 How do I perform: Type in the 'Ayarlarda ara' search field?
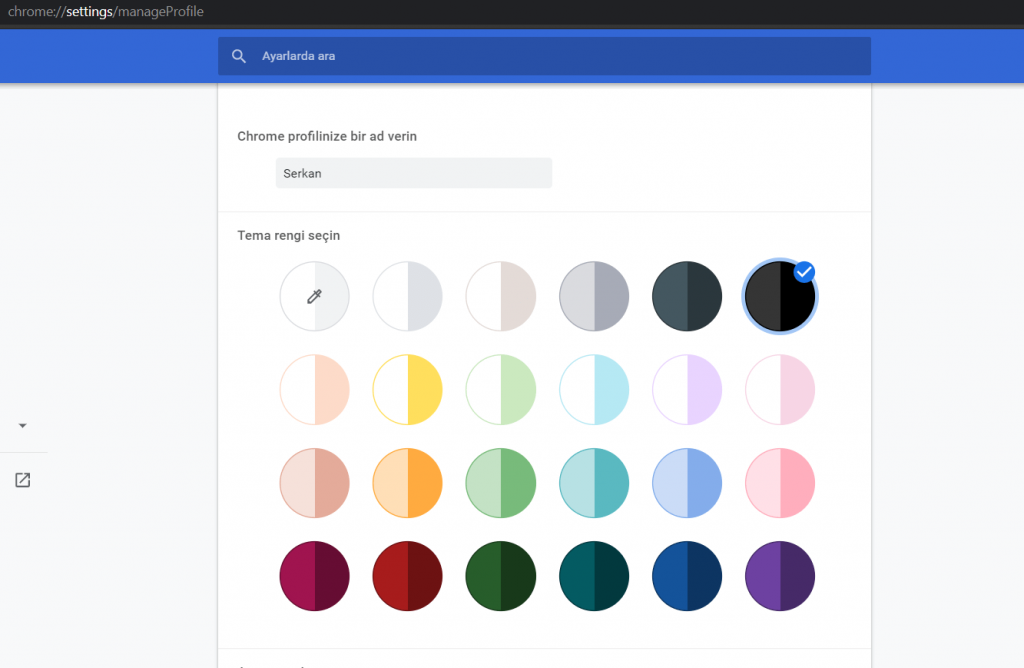[560, 57]
